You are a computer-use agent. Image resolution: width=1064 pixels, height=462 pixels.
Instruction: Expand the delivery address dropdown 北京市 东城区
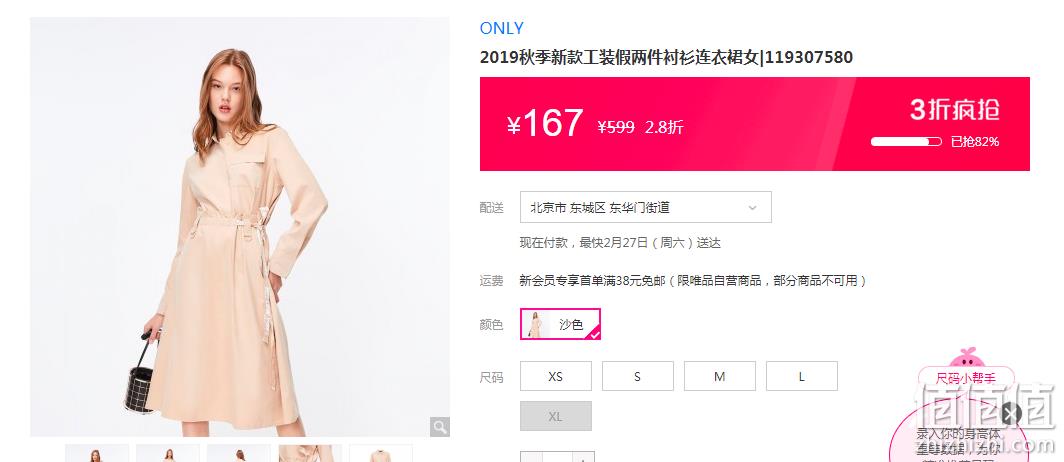click(x=646, y=207)
